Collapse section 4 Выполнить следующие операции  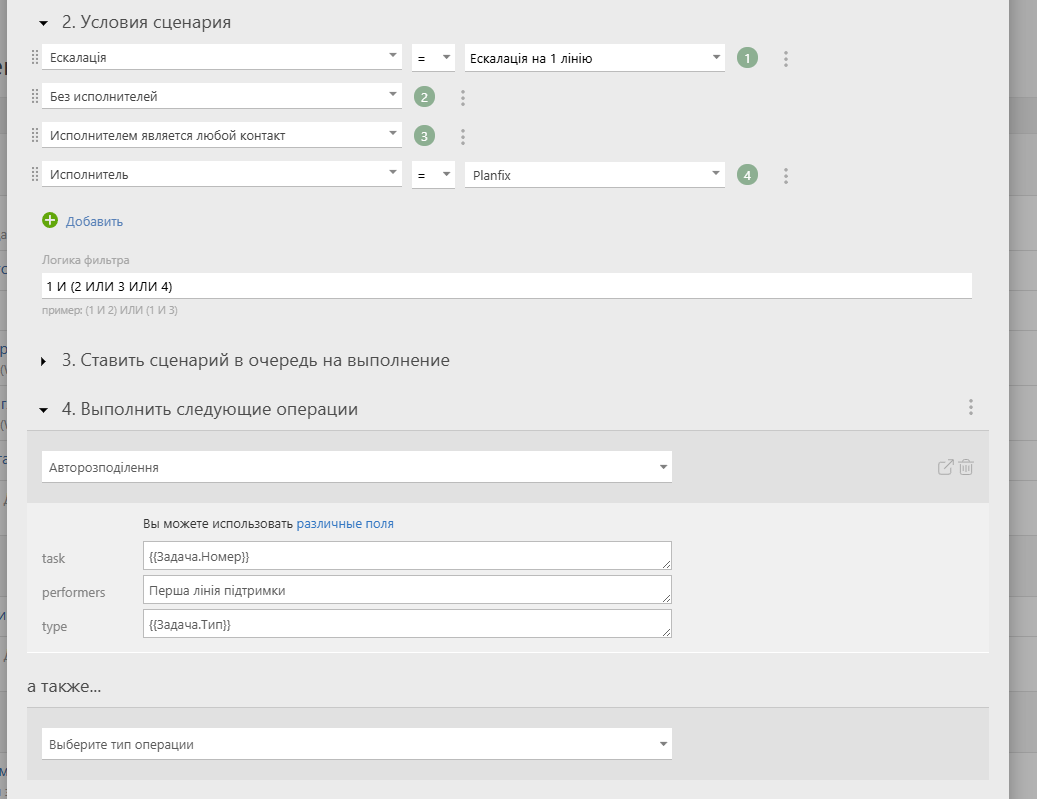pos(44,410)
